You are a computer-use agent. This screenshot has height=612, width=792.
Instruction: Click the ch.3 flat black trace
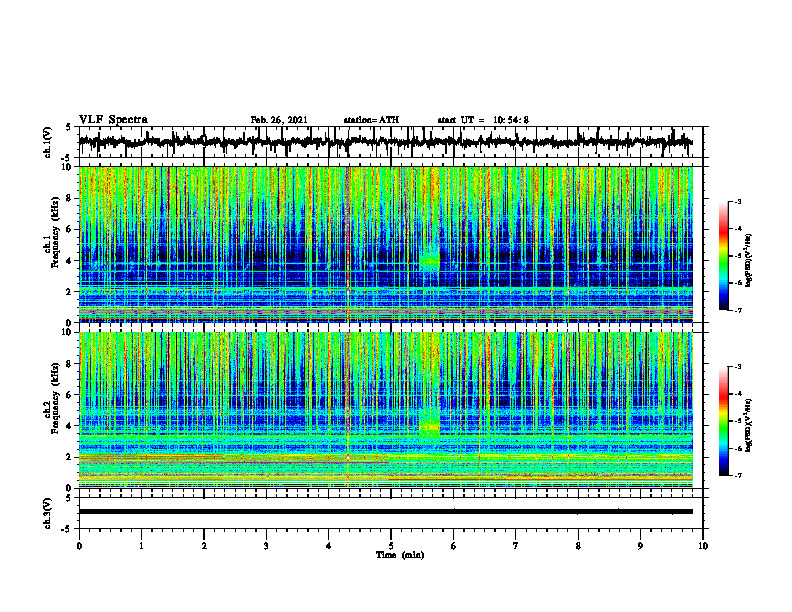pyautogui.click(x=385, y=512)
